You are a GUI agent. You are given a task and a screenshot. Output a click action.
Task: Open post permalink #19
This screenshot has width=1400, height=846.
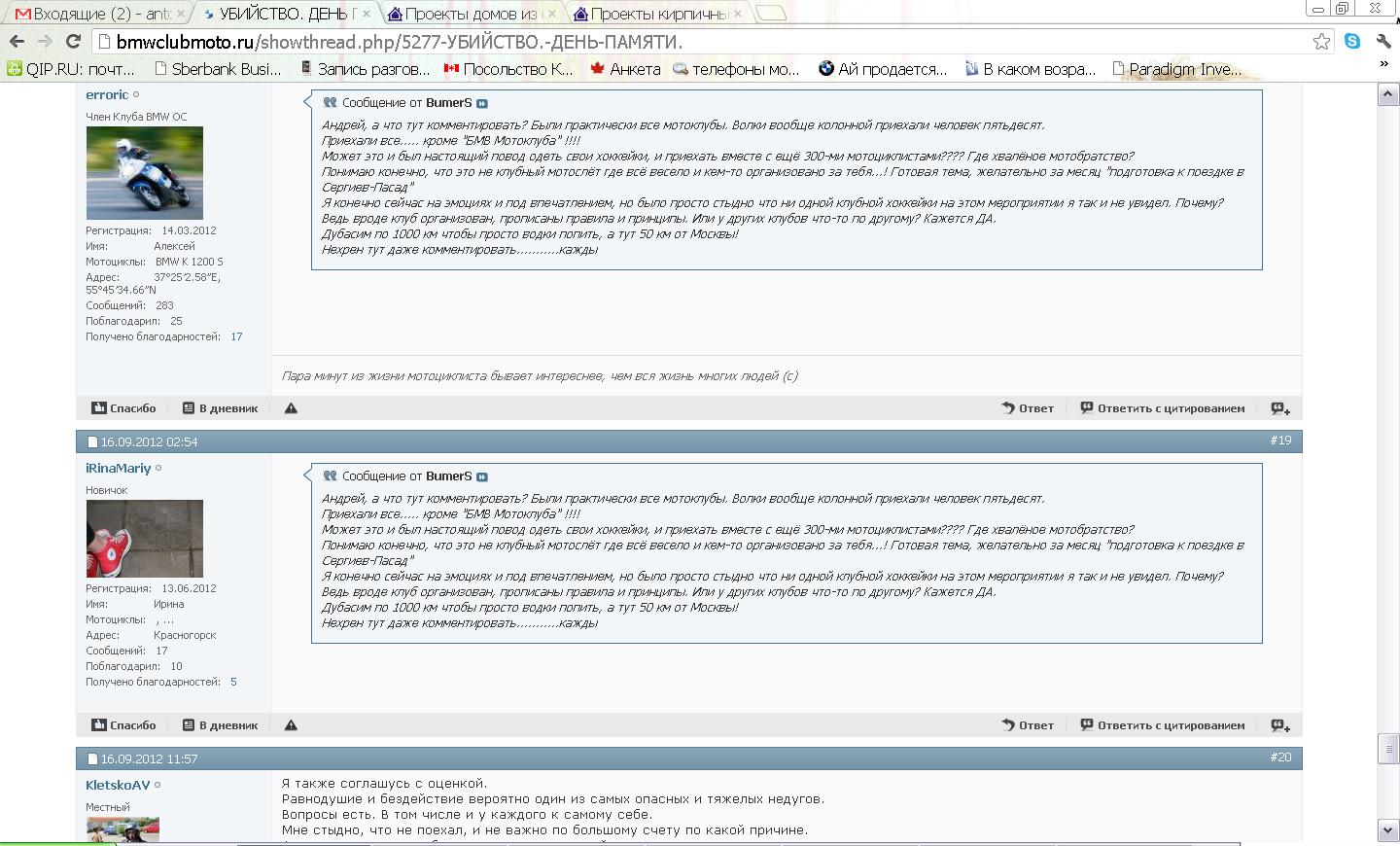pyautogui.click(x=1280, y=441)
